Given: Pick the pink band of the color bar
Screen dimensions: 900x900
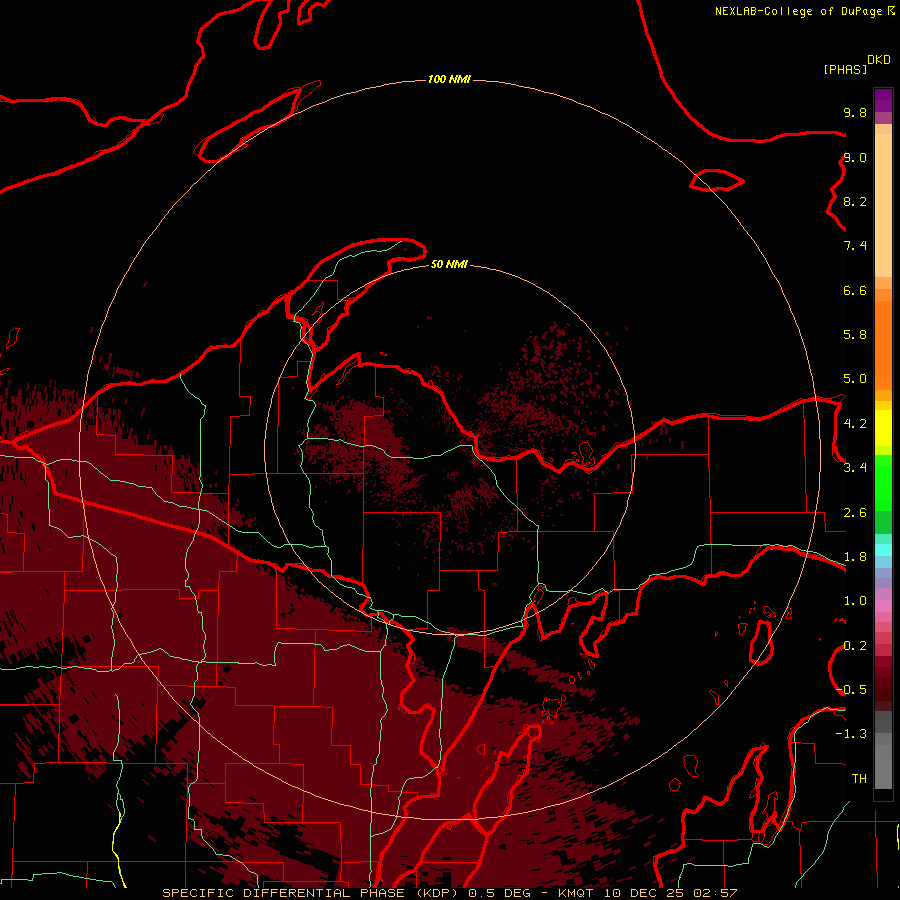Looking at the screenshot, I should [883, 606].
